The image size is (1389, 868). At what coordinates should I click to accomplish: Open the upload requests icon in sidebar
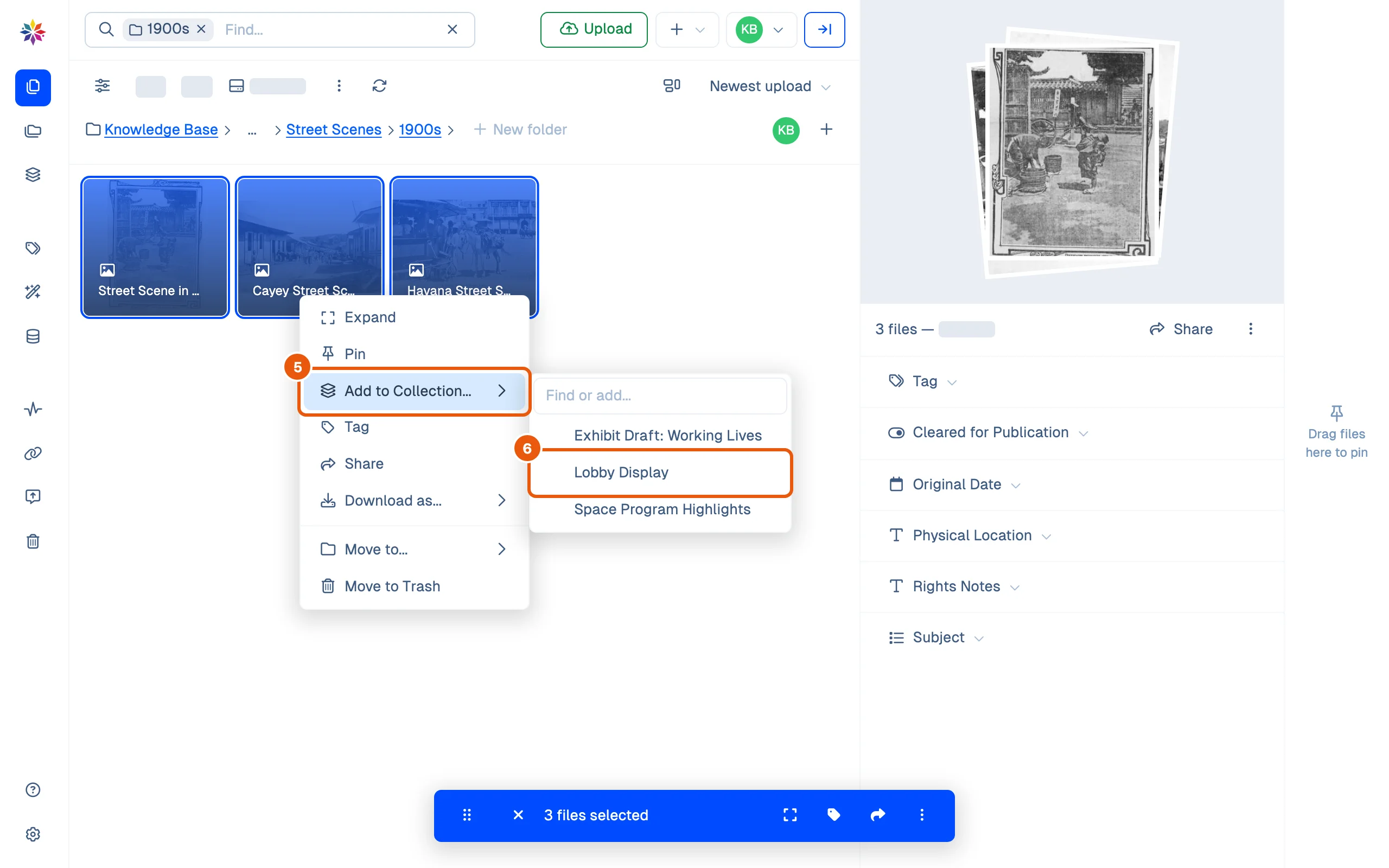(33, 496)
